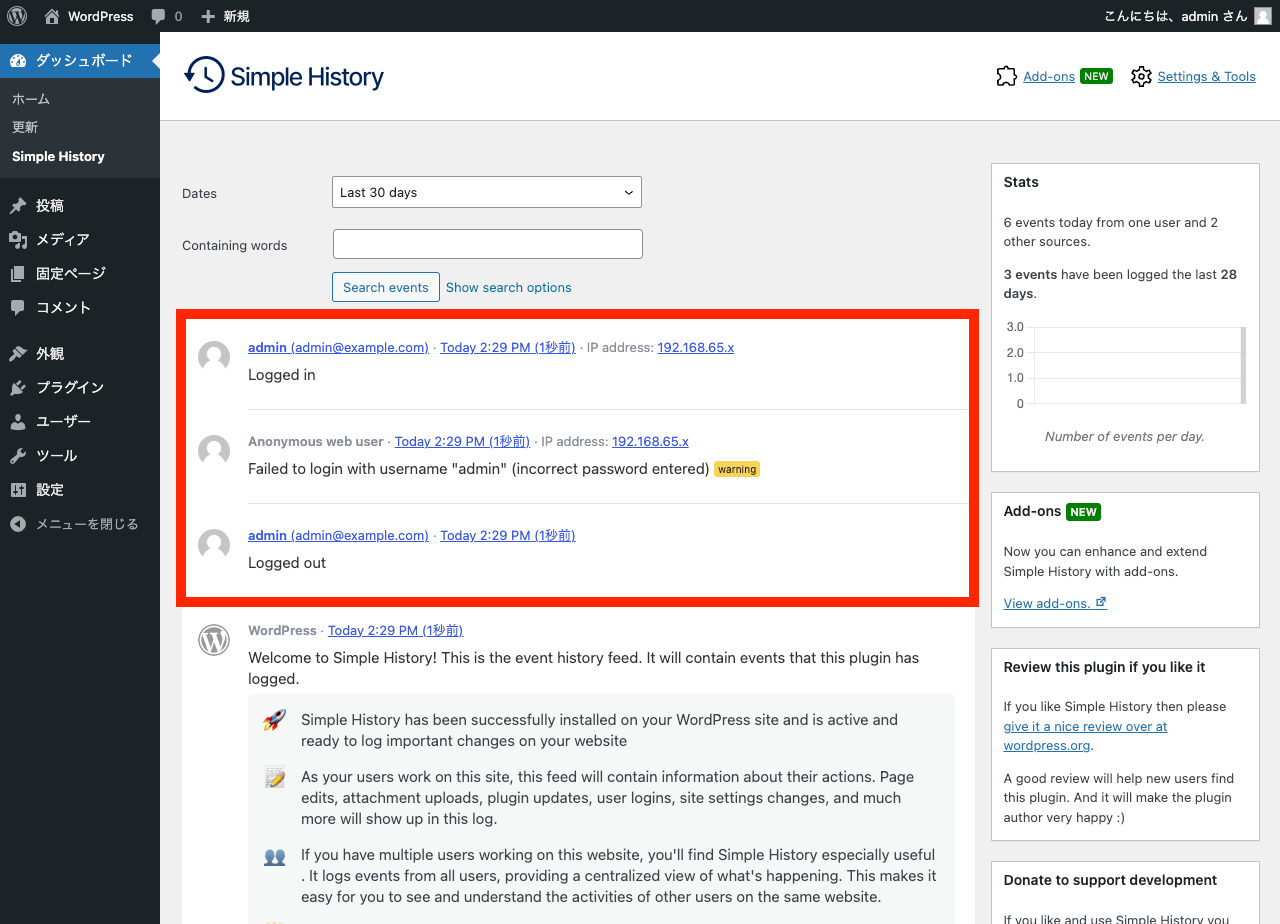The image size is (1280, 924).
Task: Click IP address link on failed login event
Action: coord(650,441)
